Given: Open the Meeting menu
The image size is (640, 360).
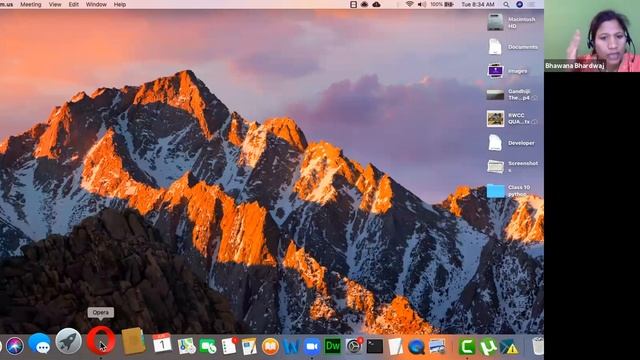Looking at the screenshot, I should click(x=31, y=4).
